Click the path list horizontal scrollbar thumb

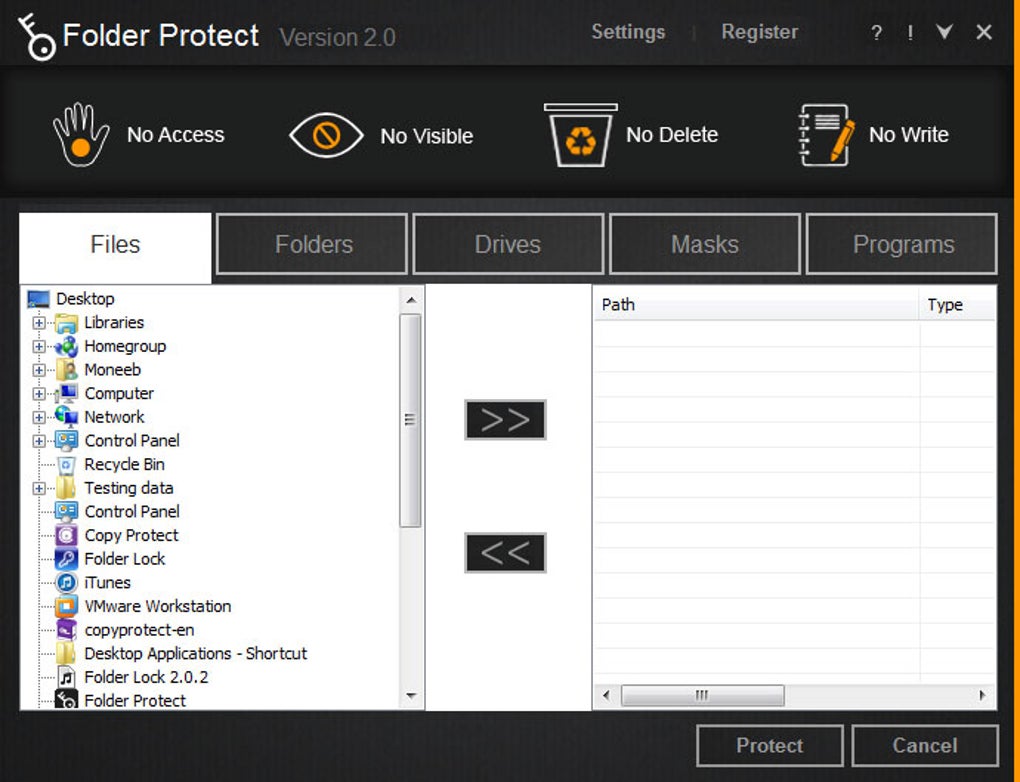tap(703, 695)
